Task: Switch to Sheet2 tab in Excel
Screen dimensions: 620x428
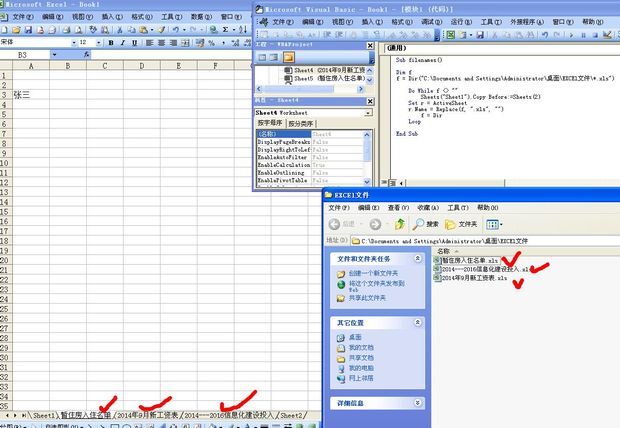Action: (x=291, y=415)
